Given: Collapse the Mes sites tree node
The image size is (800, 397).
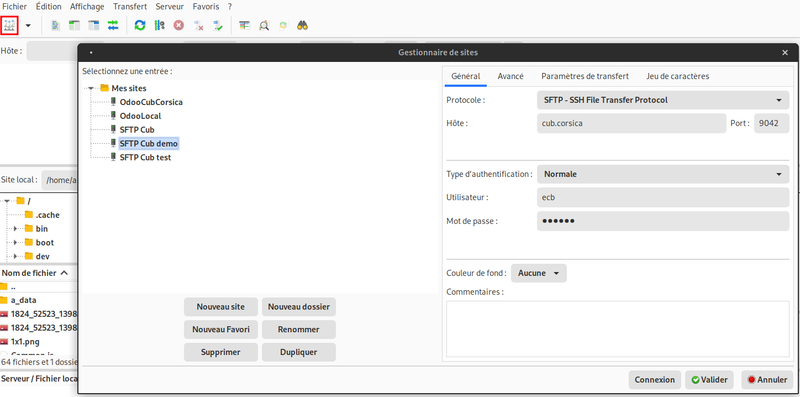Looking at the screenshot, I should (91, 88).
